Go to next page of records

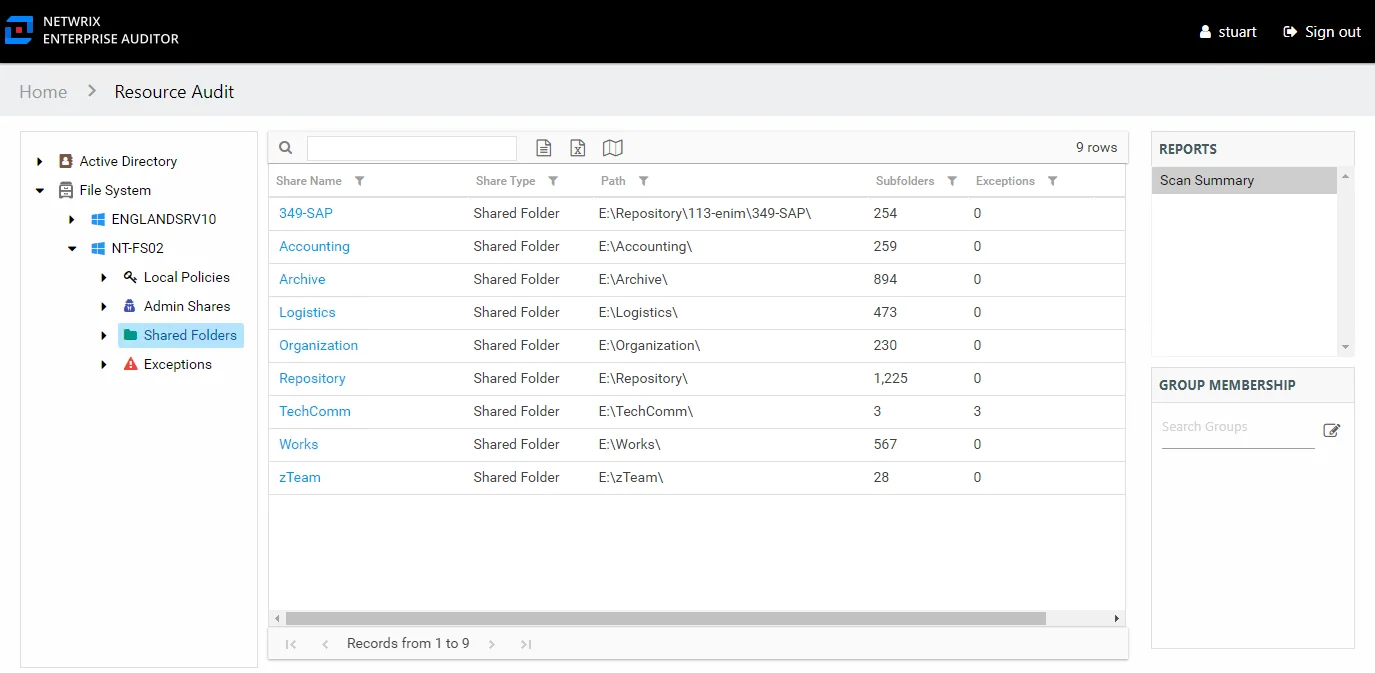pyautogui.click(x=492, y=644)
